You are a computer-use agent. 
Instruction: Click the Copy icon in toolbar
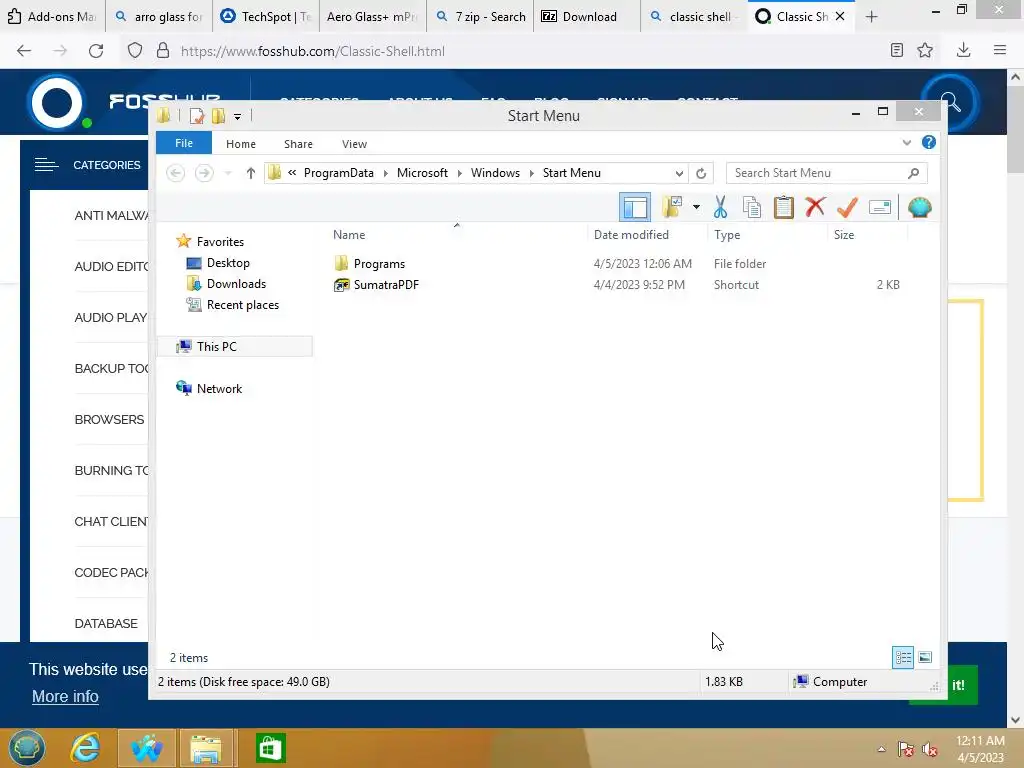[x=752, y=208]
